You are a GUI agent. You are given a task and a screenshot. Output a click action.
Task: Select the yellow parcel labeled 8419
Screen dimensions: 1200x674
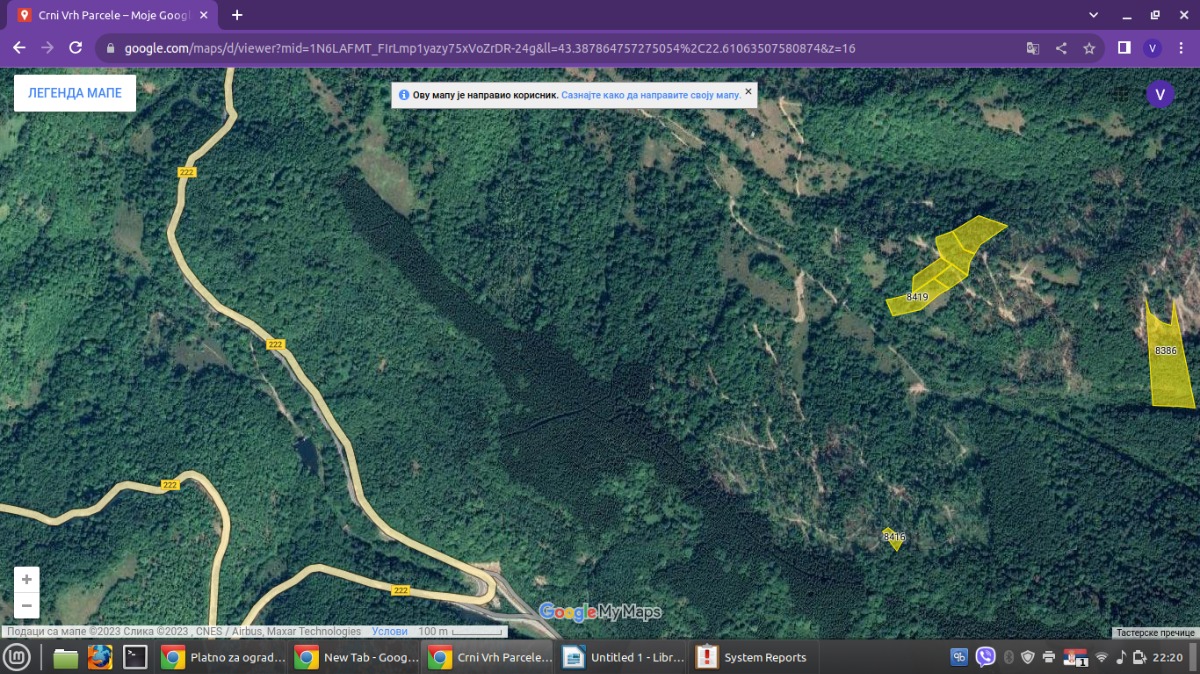click(x=917, y=297)
